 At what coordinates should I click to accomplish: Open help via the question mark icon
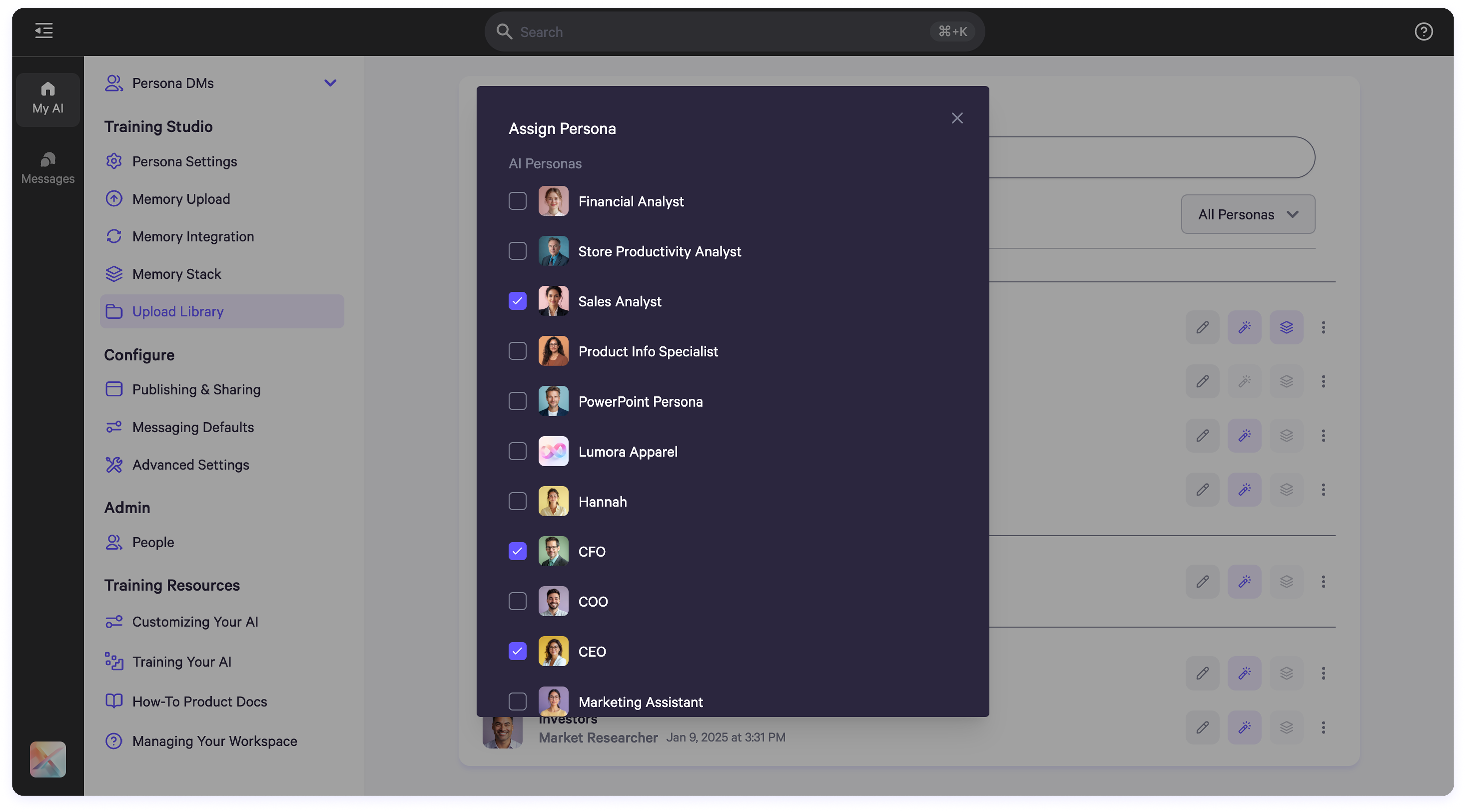pyautogui.click(x=1424, y=31)
